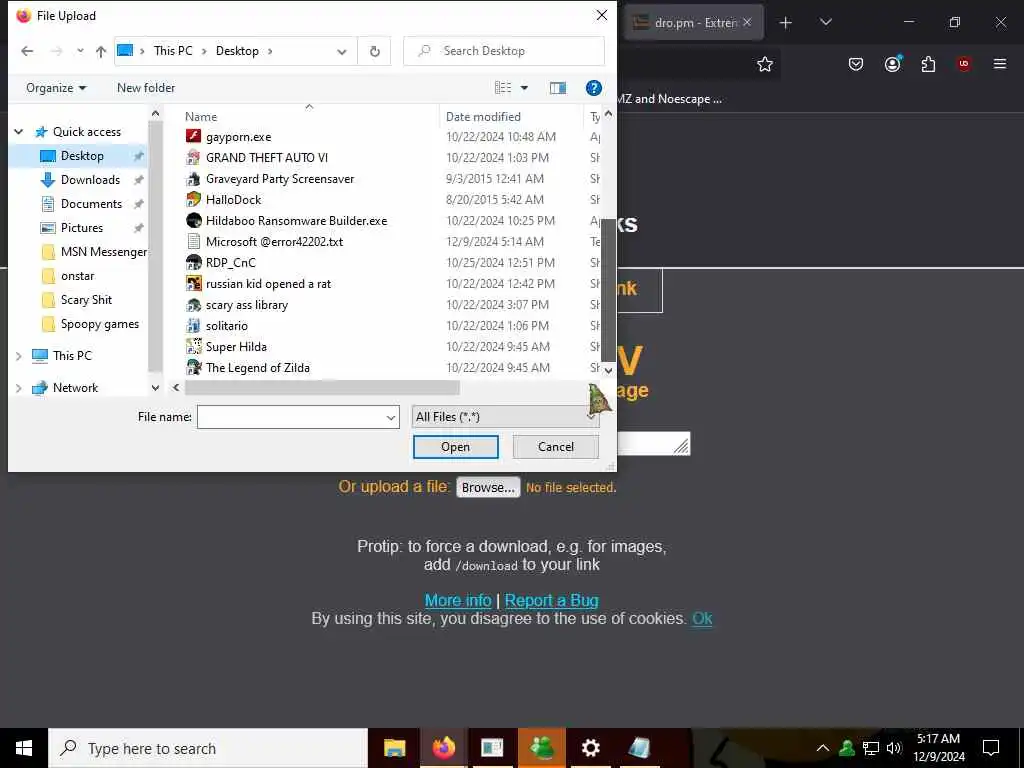Open the Firefox account icon
The width and height of the screenshot is (1024, 768).
point(893,63)
